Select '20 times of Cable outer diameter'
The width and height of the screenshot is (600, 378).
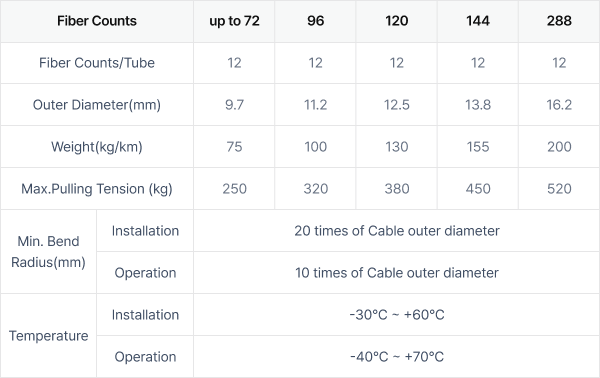[397, 231]
